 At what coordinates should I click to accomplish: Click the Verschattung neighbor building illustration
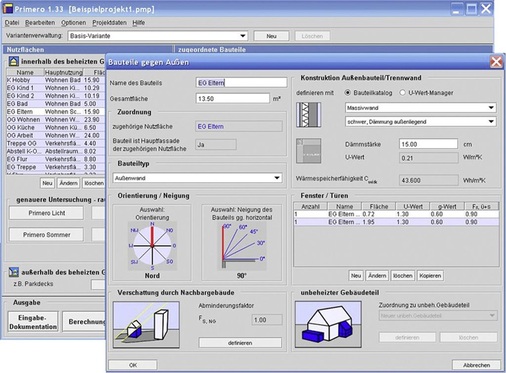[x=146, y=325]
